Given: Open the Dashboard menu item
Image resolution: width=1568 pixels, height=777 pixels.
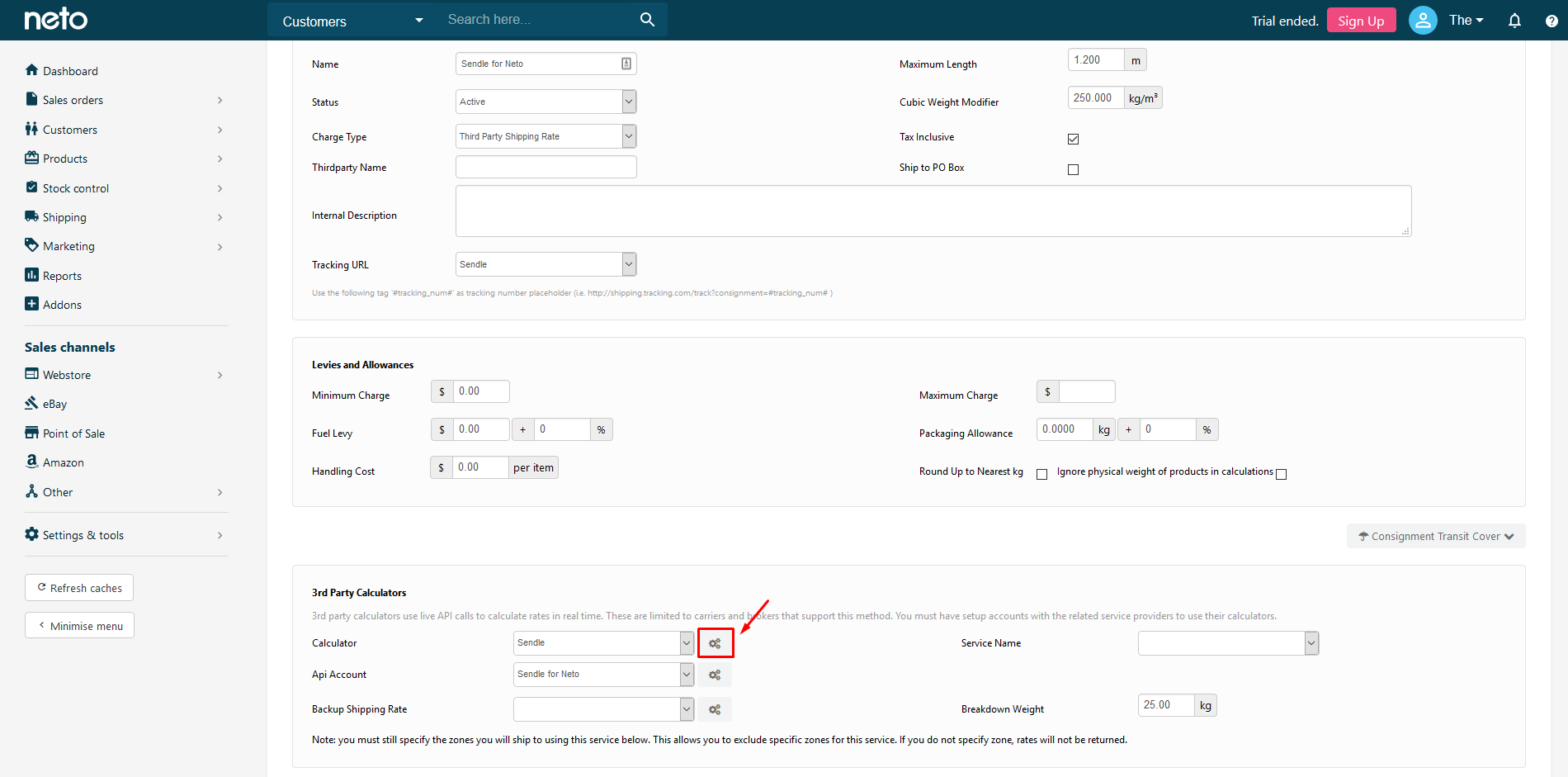Looking at the screenshot, I should [70, 71].
